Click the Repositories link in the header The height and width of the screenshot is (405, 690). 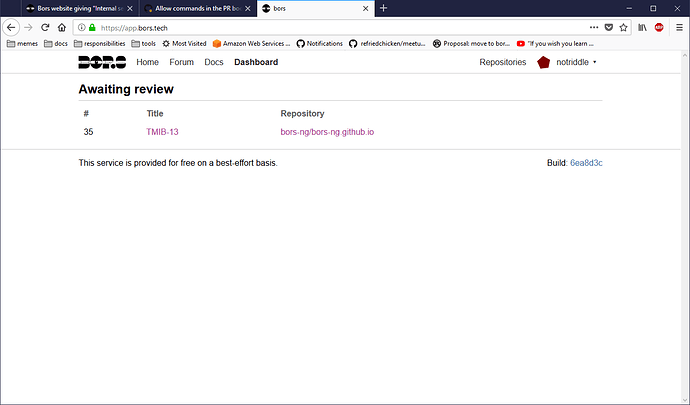coord(502,62)
